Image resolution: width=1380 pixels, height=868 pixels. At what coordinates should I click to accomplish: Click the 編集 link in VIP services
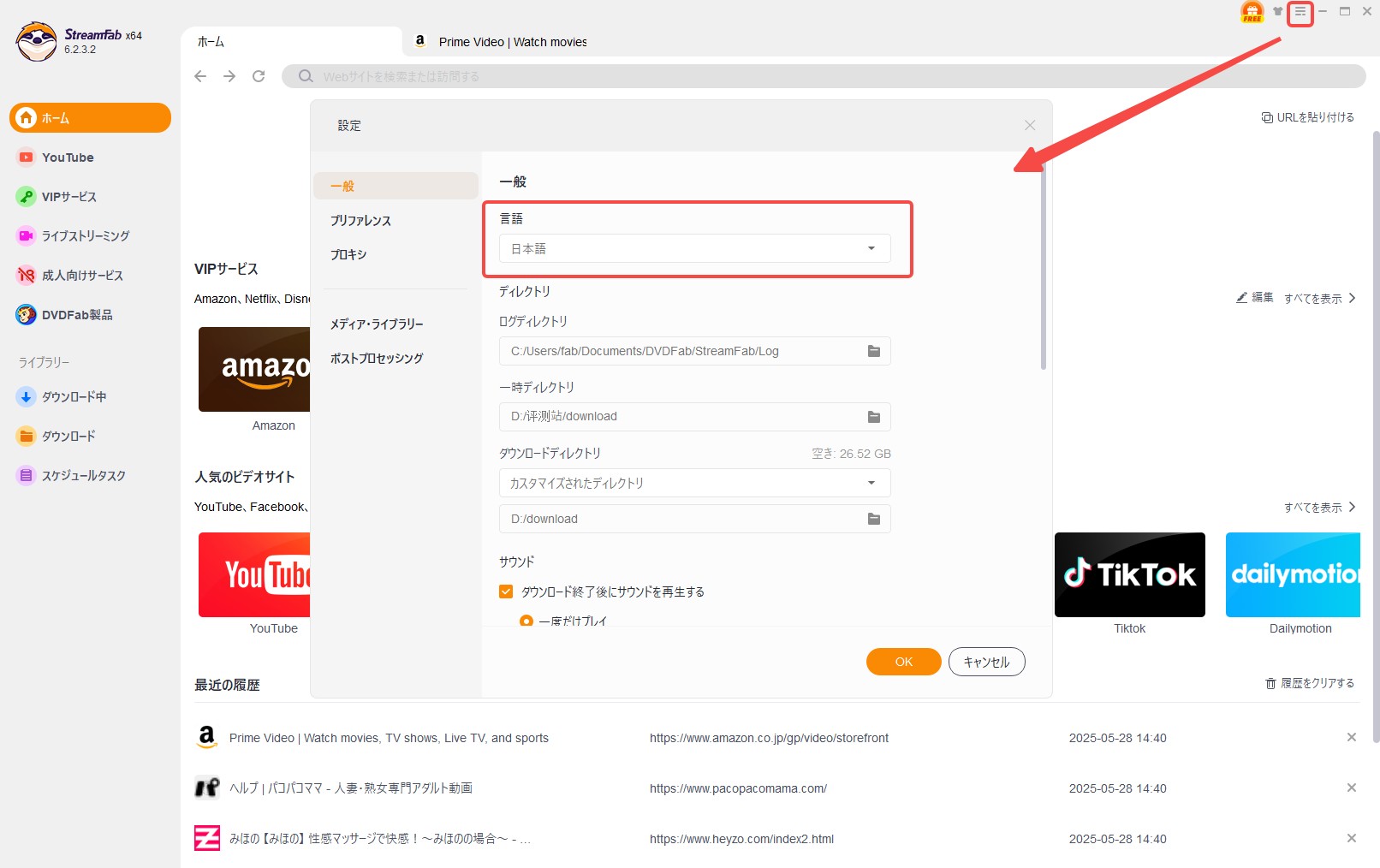[x=1255, y=297]
